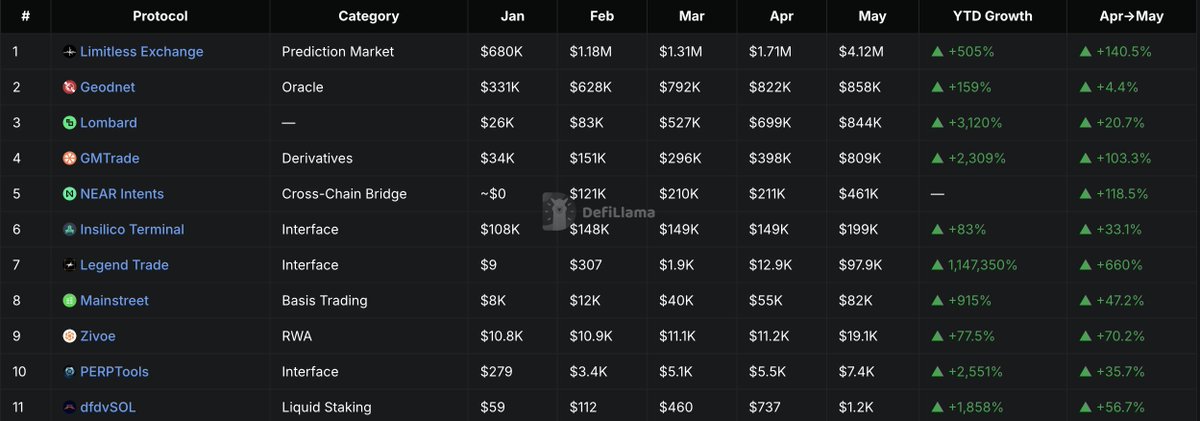Open the Limitless Exchange link
Viewport: 1200px width, 421px height.
141,52
